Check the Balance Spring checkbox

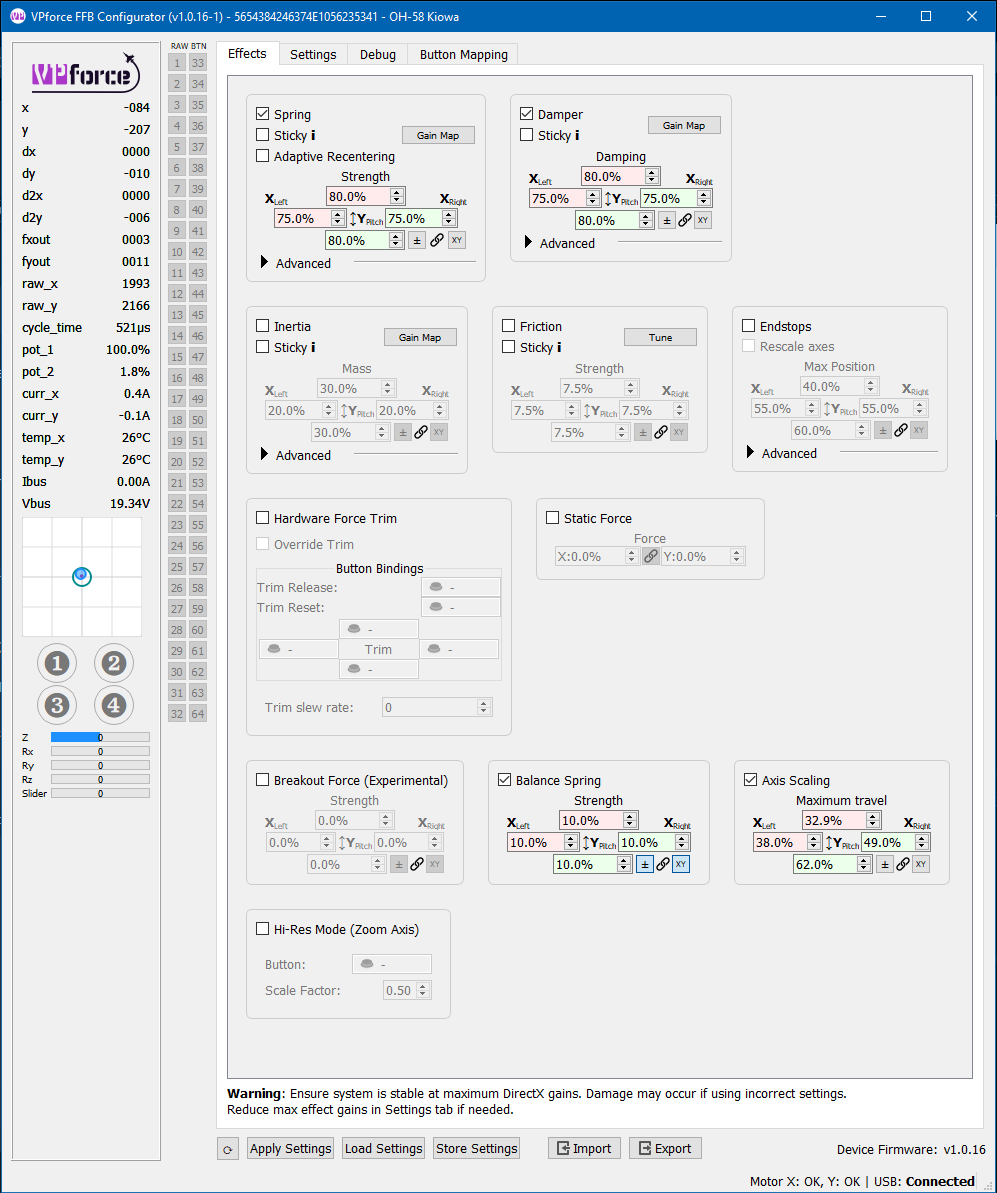tap(504, 780)
